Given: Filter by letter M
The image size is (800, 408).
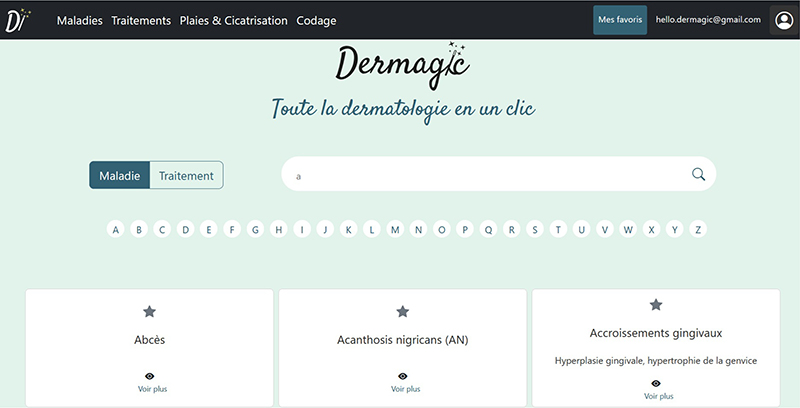Looking at the screenshot, I should pos(395,230).
